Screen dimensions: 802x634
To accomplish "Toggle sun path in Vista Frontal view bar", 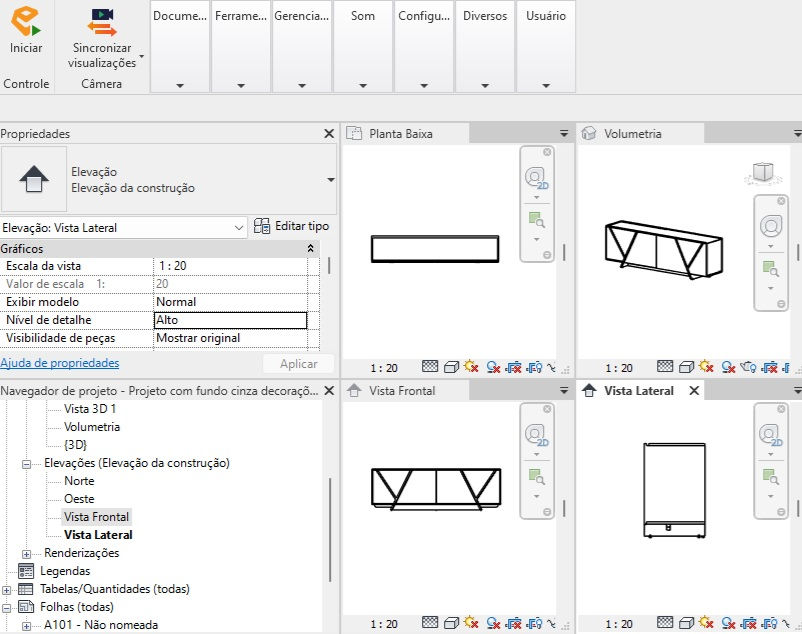I will pyautogui.click(x=471, y=623).
